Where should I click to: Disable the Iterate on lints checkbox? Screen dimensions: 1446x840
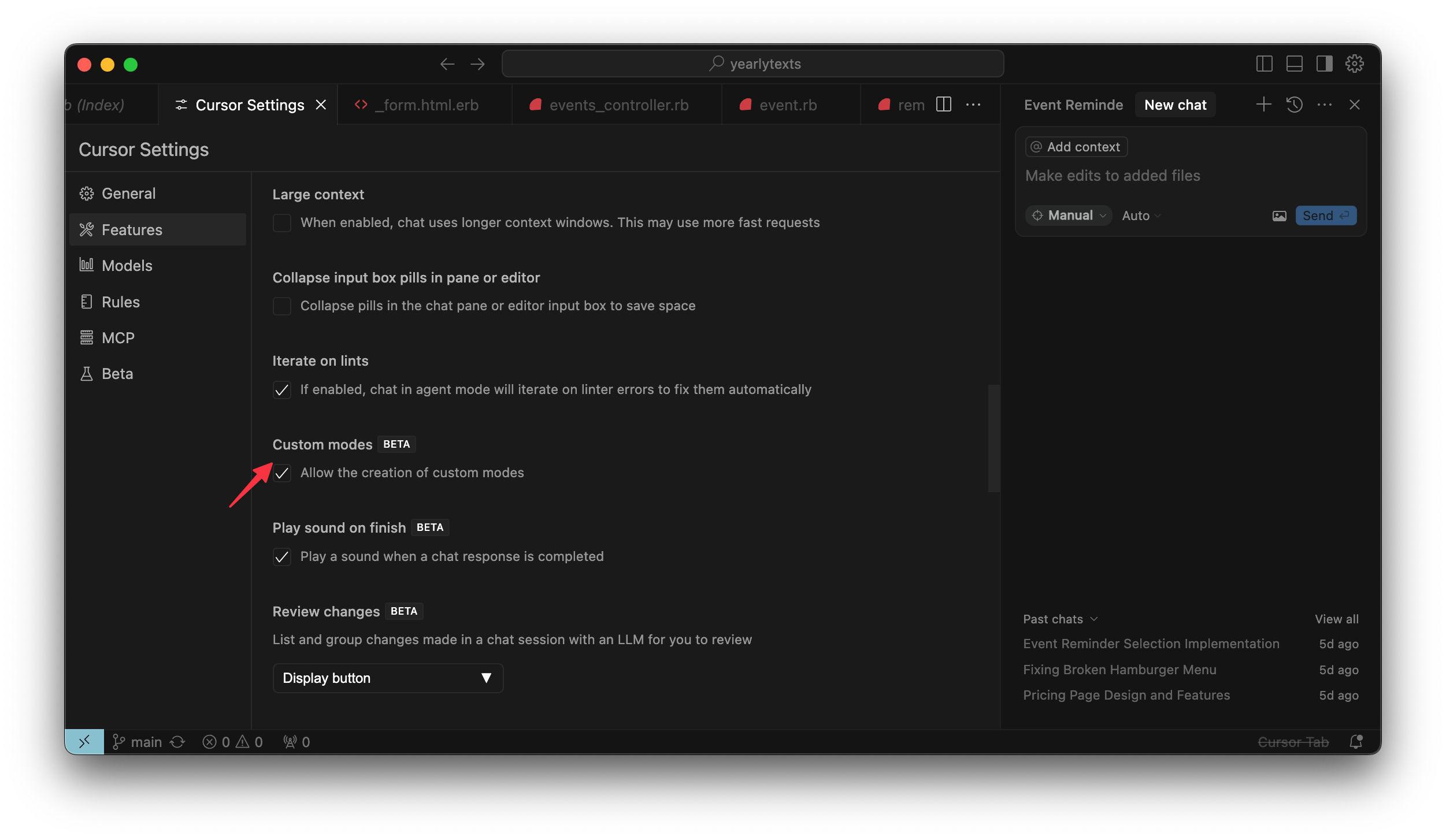click(x=282, y=390)
